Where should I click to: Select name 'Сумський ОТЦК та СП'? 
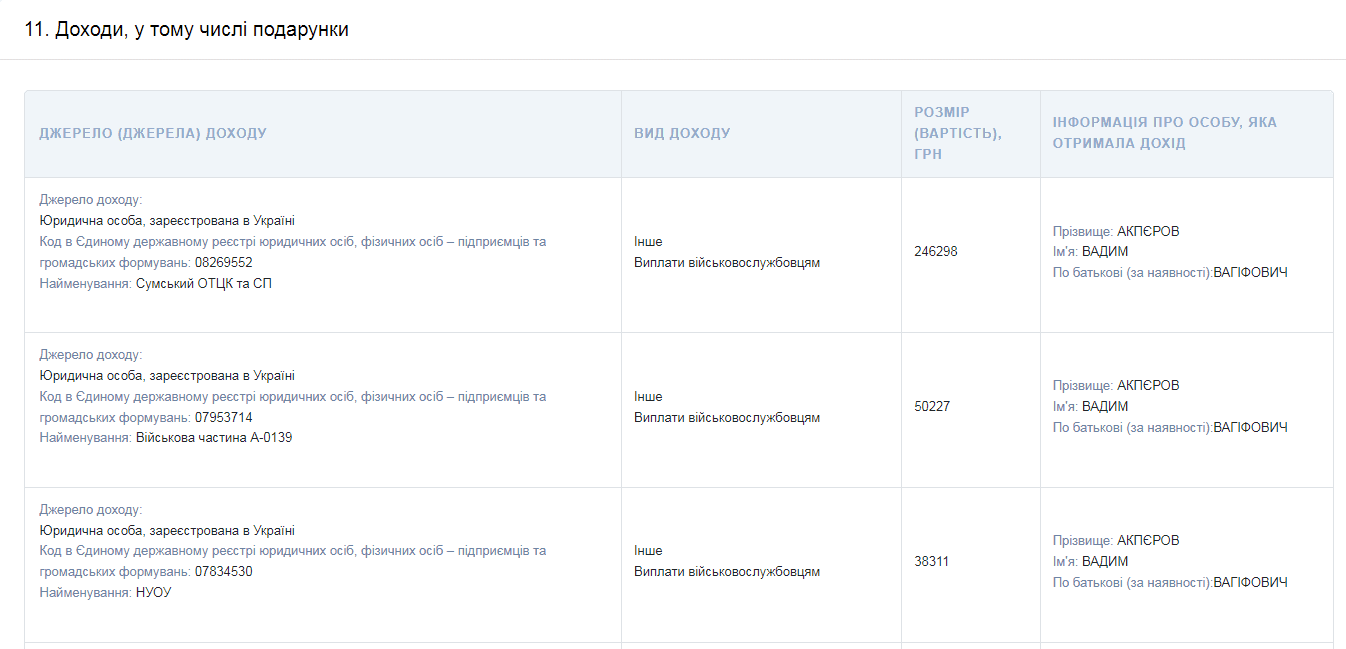204,284
